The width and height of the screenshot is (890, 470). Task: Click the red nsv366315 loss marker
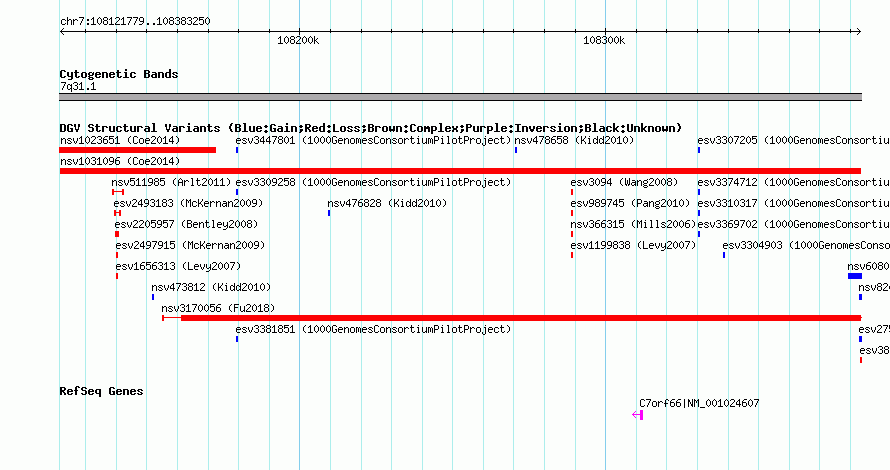click(x=572, y=234)
